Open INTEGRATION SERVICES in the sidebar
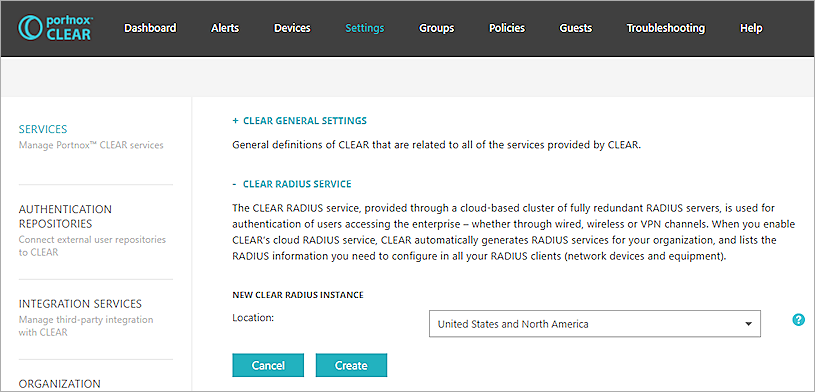Image resolution: width=815 pixels, height=392 pixels. pos(80,304)
